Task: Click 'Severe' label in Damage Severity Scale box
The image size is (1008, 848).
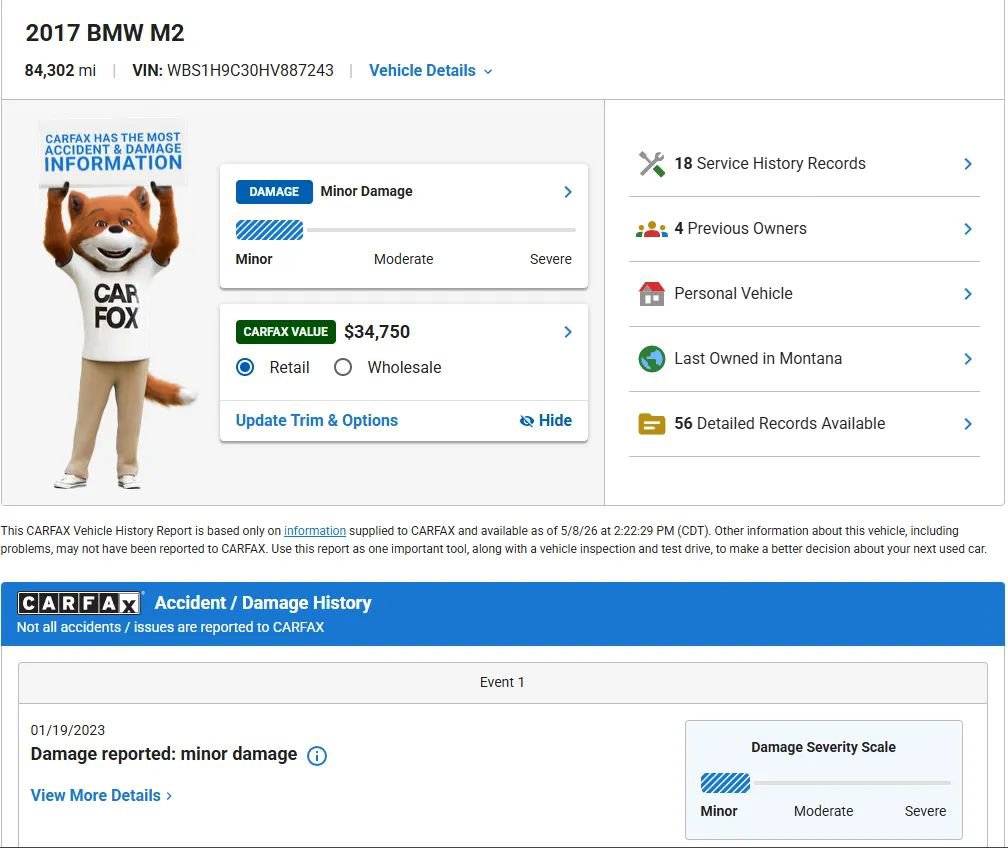Action: pos(925,811)
